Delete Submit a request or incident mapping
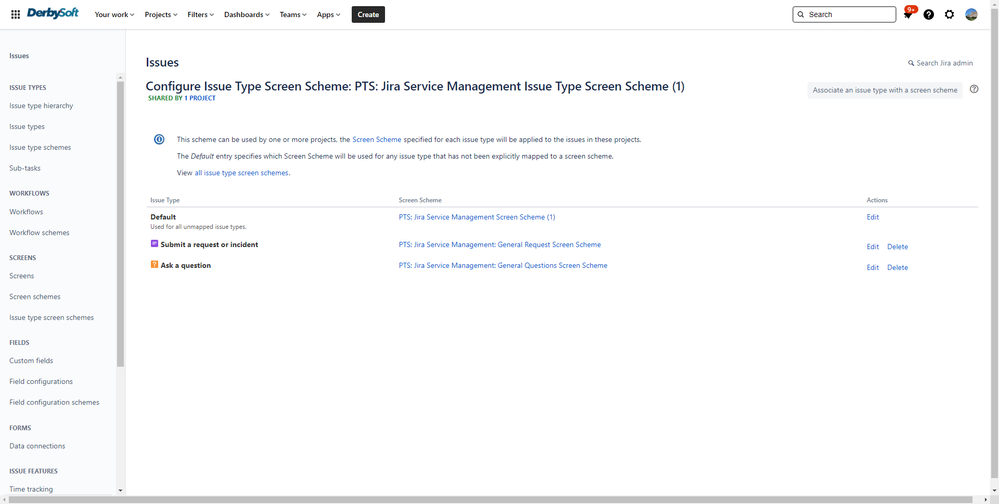Image resolution: width=999 pixels, height=504 pixels. coord(897,247)
